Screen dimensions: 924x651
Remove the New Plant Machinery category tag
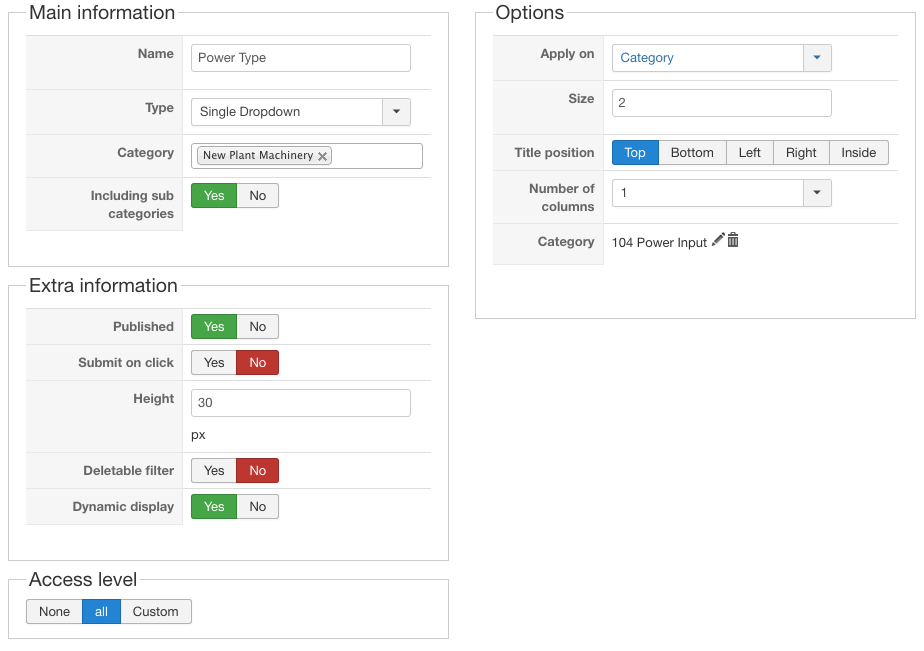[322, 156]
